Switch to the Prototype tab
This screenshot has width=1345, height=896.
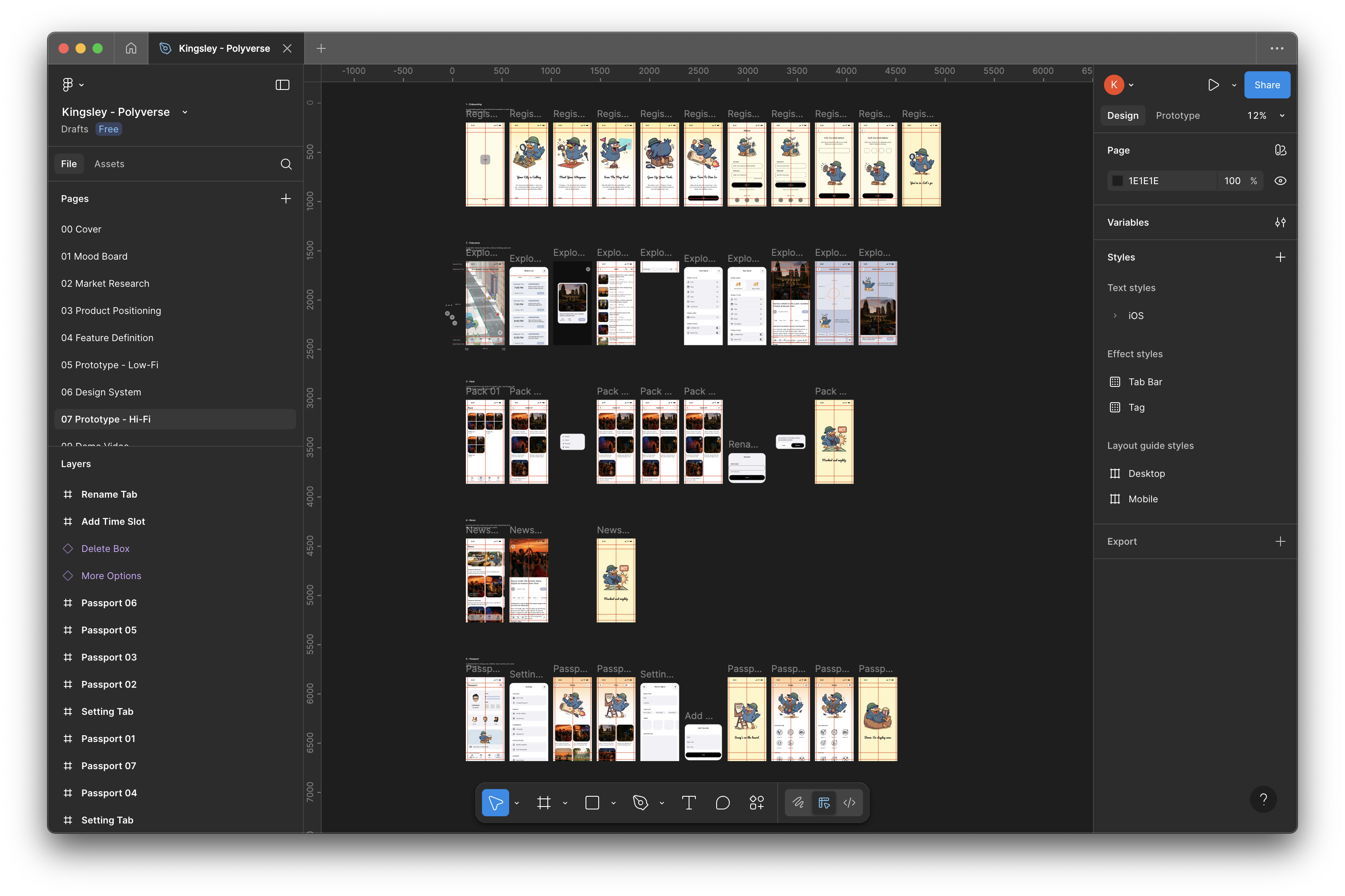[1177, 115]
